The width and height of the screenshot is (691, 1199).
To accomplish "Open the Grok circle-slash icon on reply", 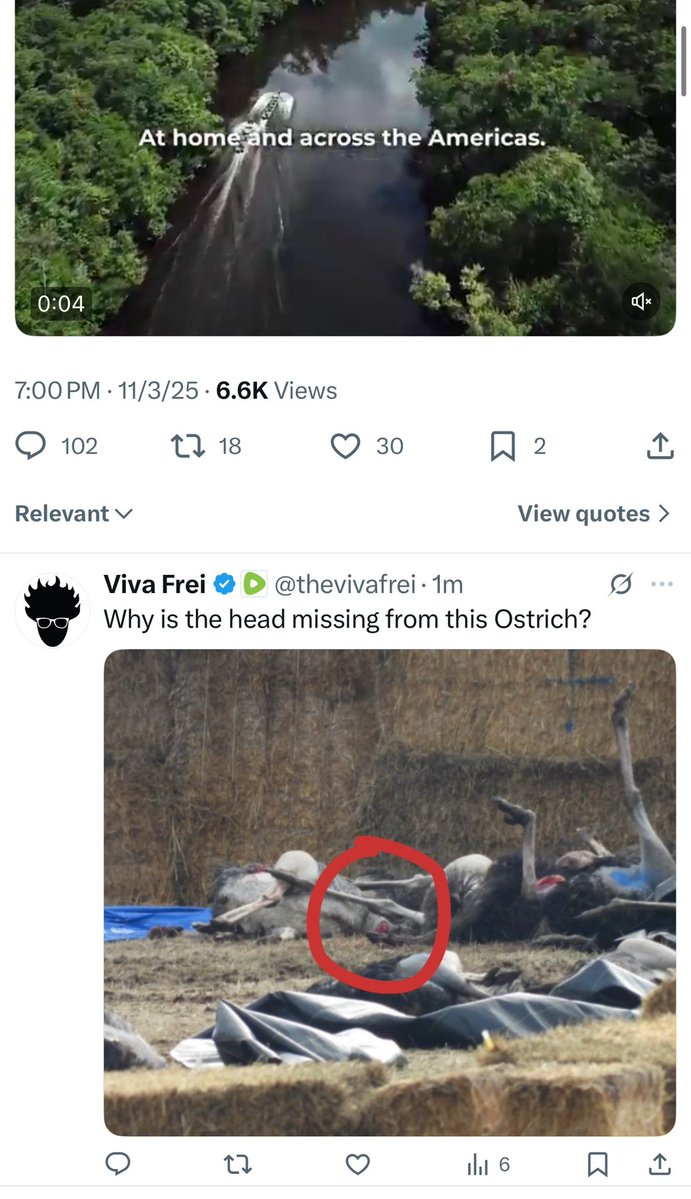I will tap(621, 584).
